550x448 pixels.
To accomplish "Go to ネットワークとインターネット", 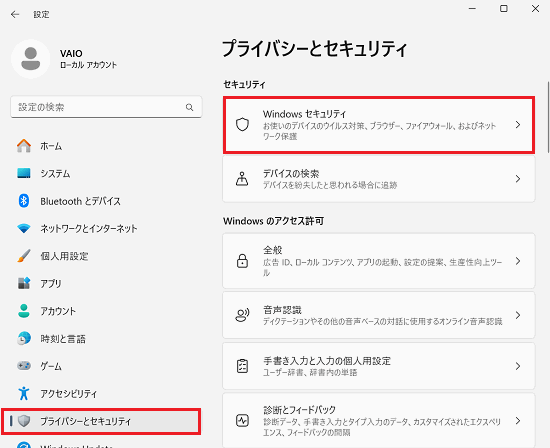I will 89,229.
